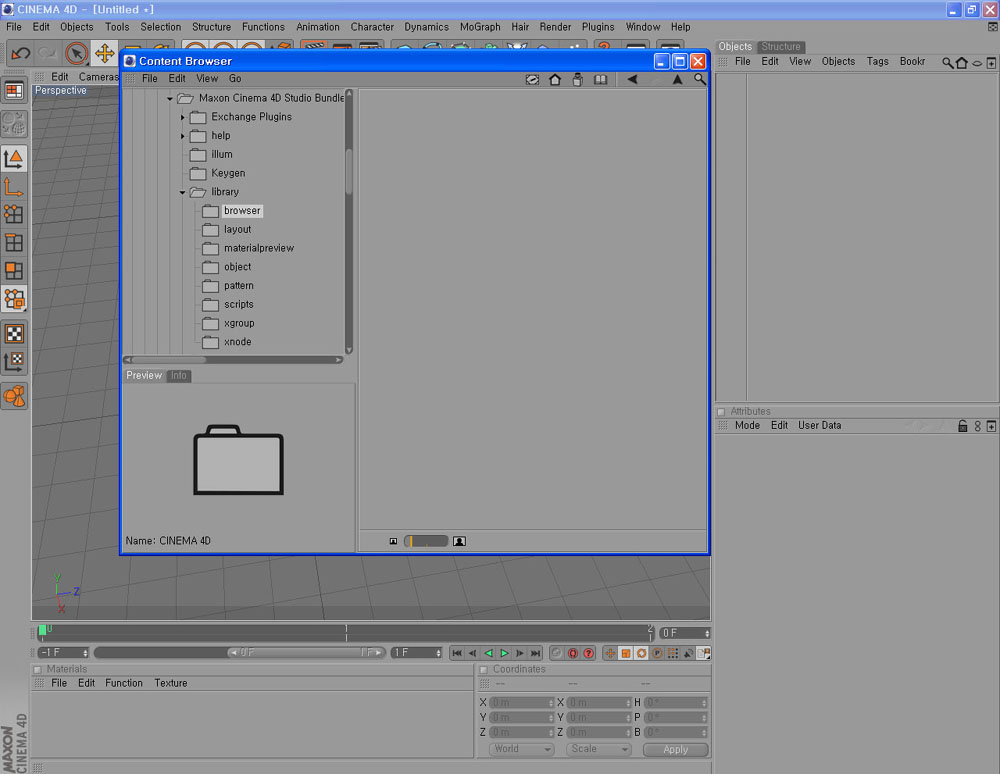The width and height of the screenshot is (1000, 774).
Task: Switch to Points mode in left palette
Action: [14, 214]
